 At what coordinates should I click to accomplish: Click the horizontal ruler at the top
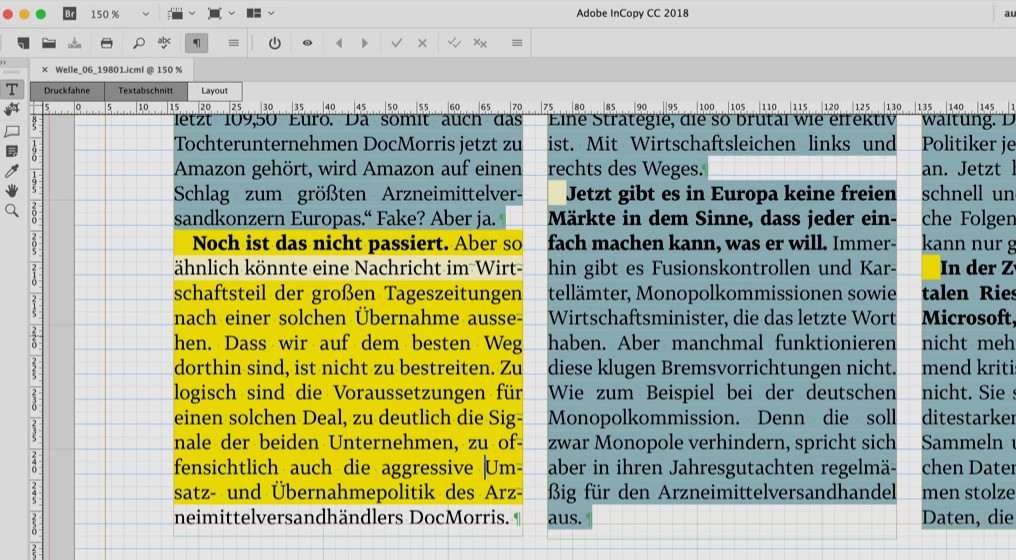click(x=529, y=108)
